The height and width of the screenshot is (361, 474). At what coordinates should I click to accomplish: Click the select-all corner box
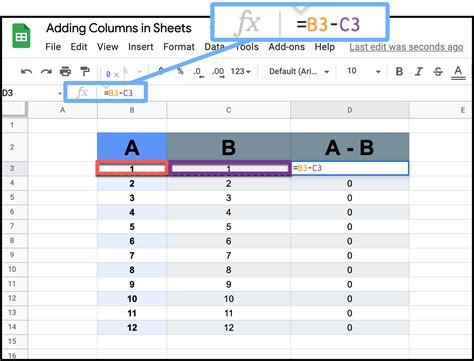(x=14, y=109)
